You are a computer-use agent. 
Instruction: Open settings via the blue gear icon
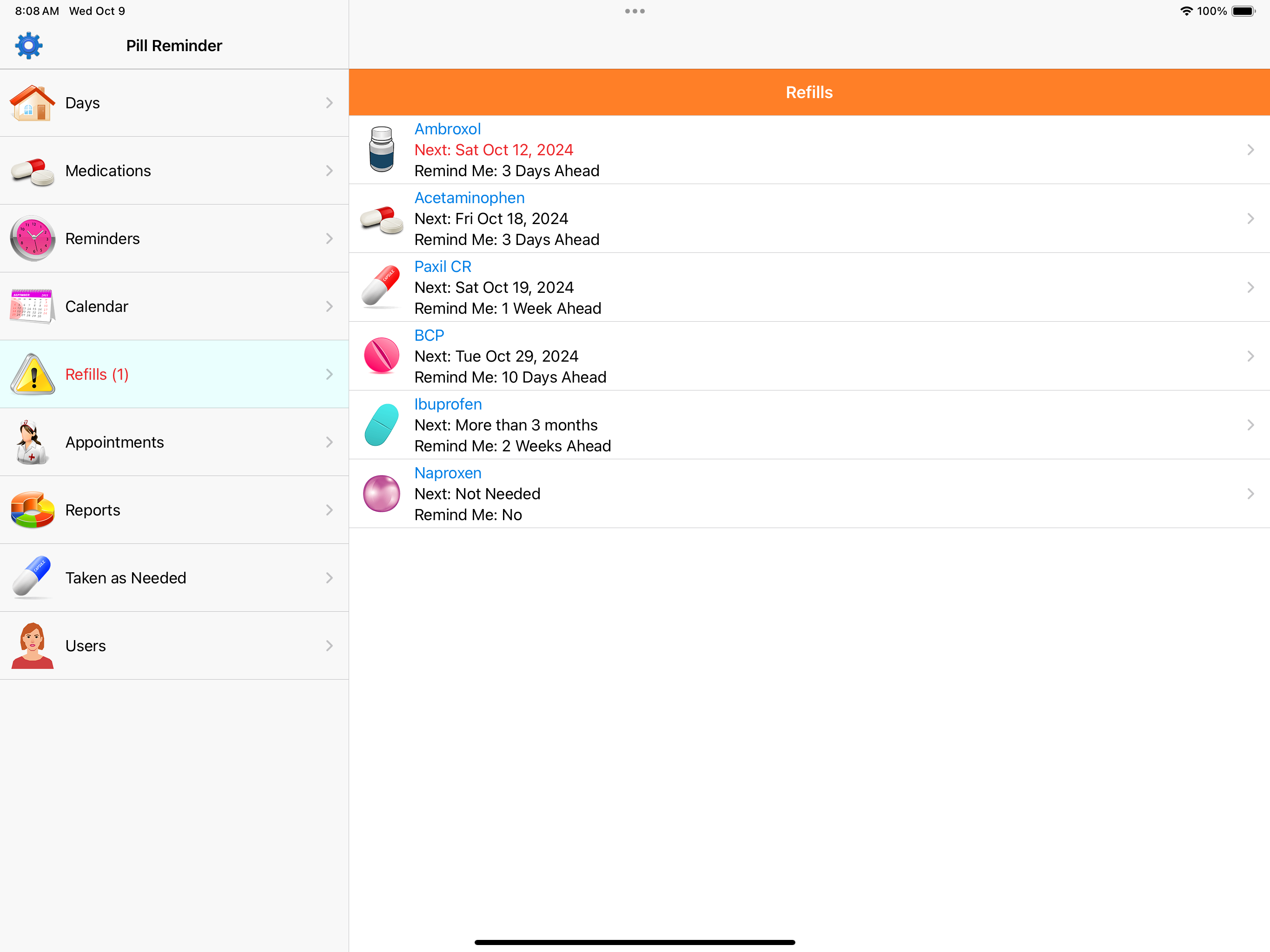click(x=29, y=46)
